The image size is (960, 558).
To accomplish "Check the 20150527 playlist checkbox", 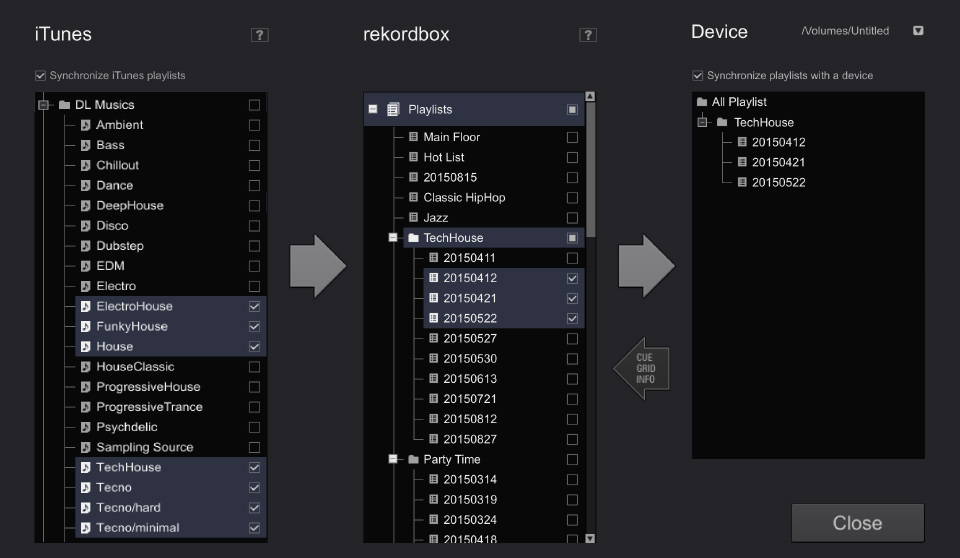I will 572,339.
